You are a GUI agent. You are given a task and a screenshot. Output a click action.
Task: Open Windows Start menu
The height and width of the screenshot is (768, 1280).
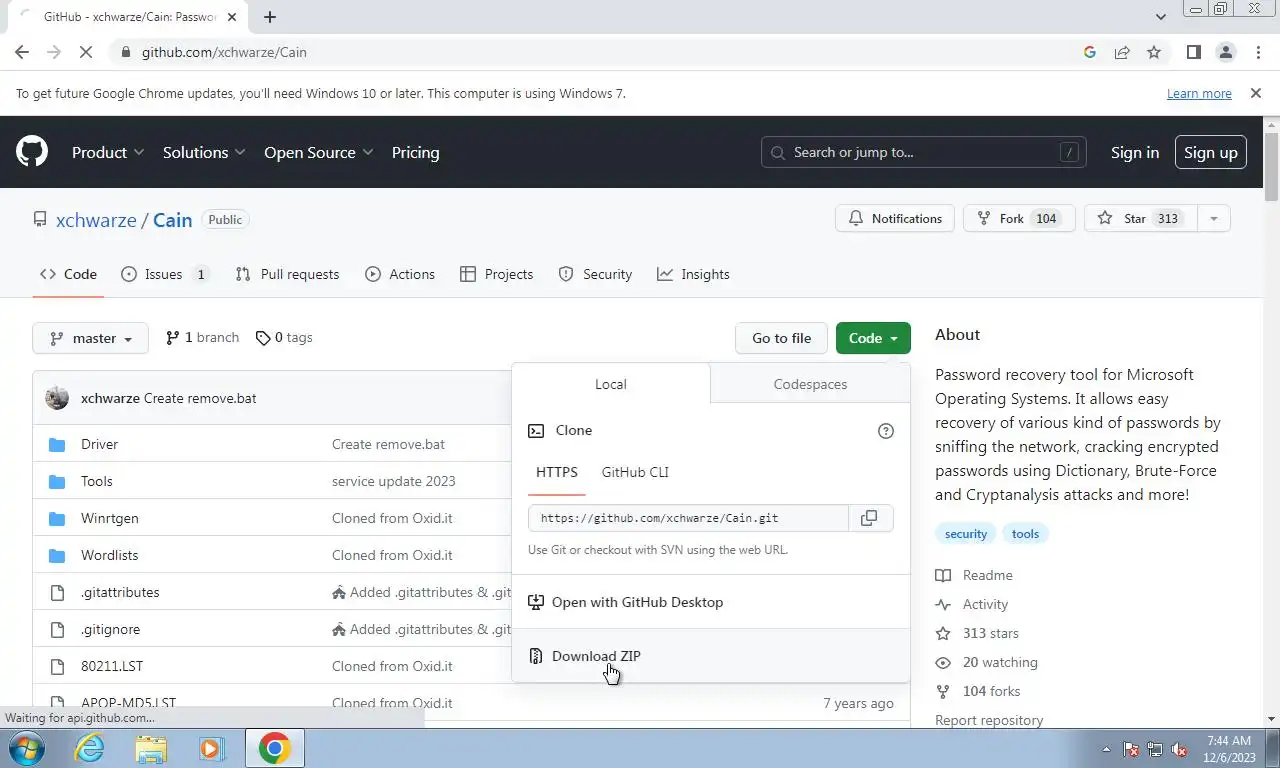[x=25, y=748]
